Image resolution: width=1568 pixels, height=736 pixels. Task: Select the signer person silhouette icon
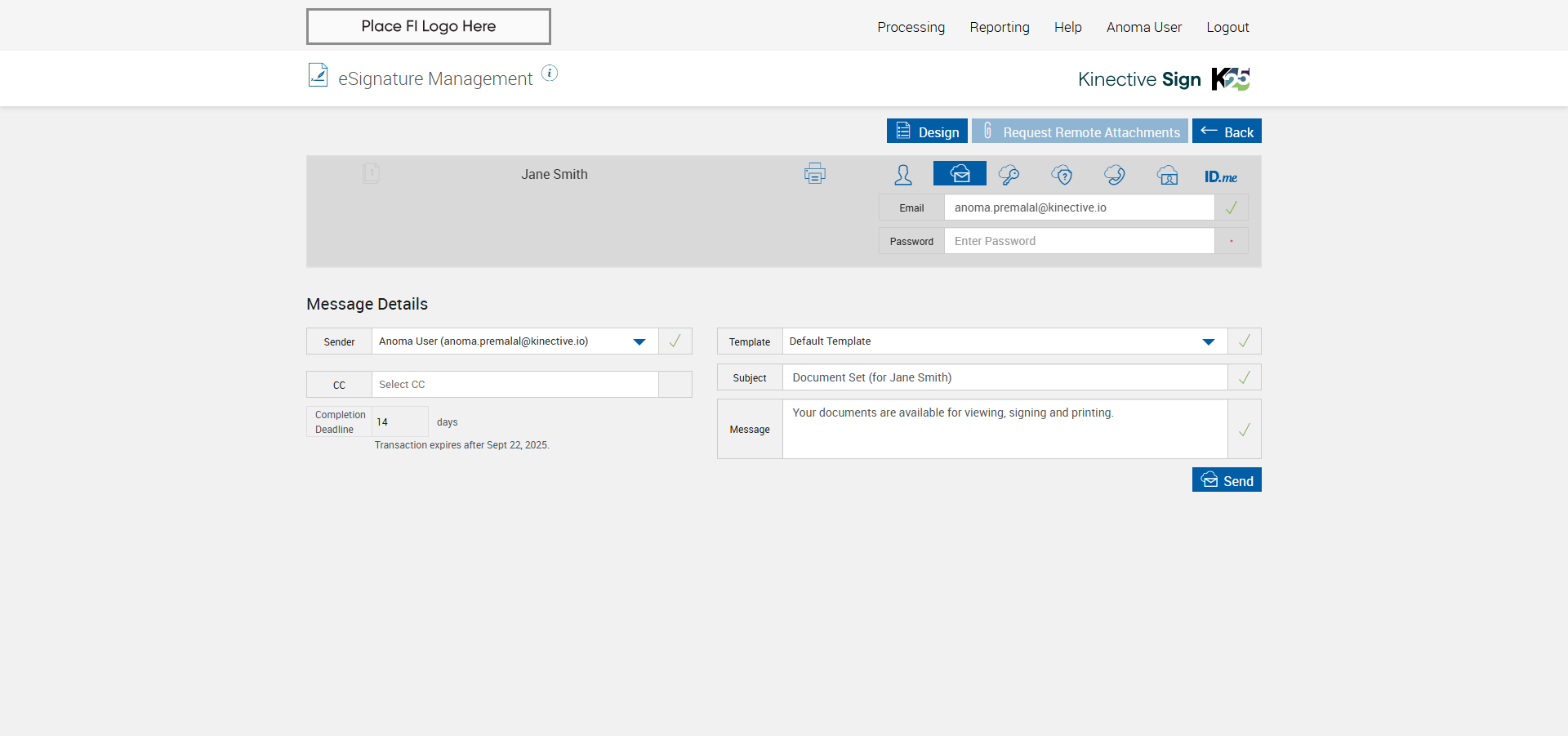click(903, 175)
